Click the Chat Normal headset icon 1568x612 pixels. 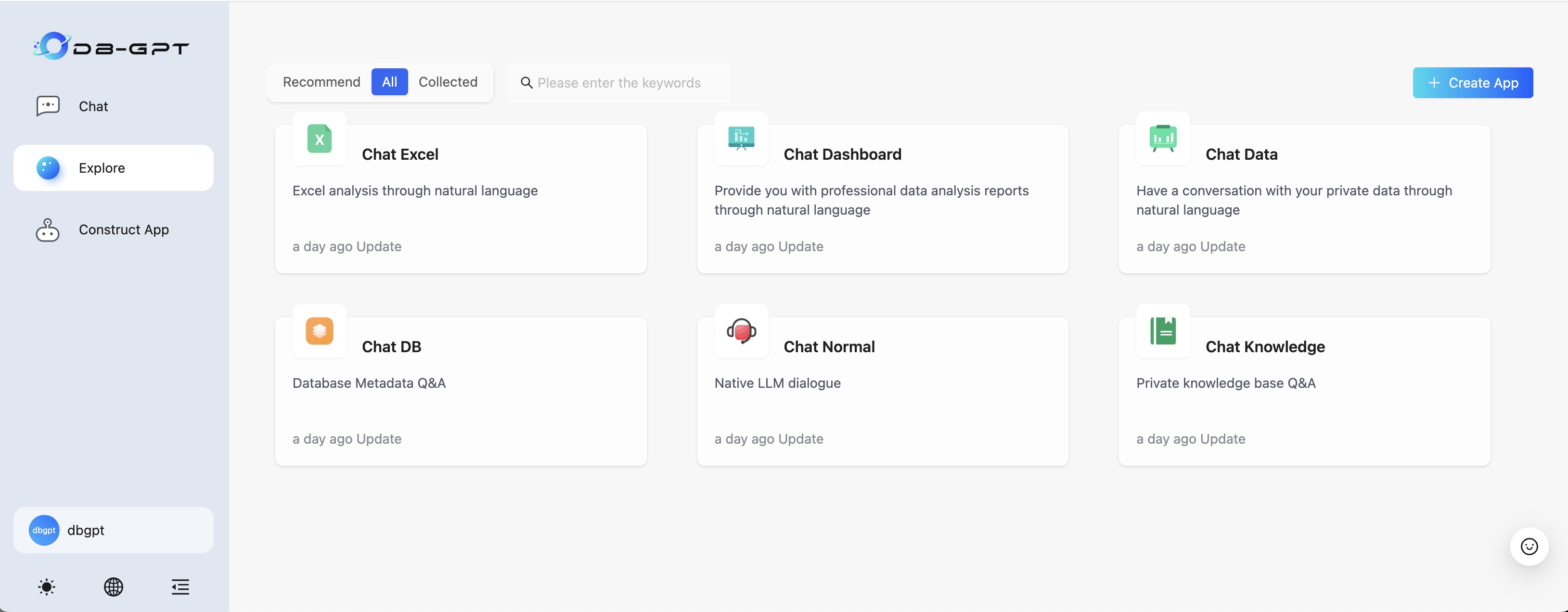pos(740,331)
